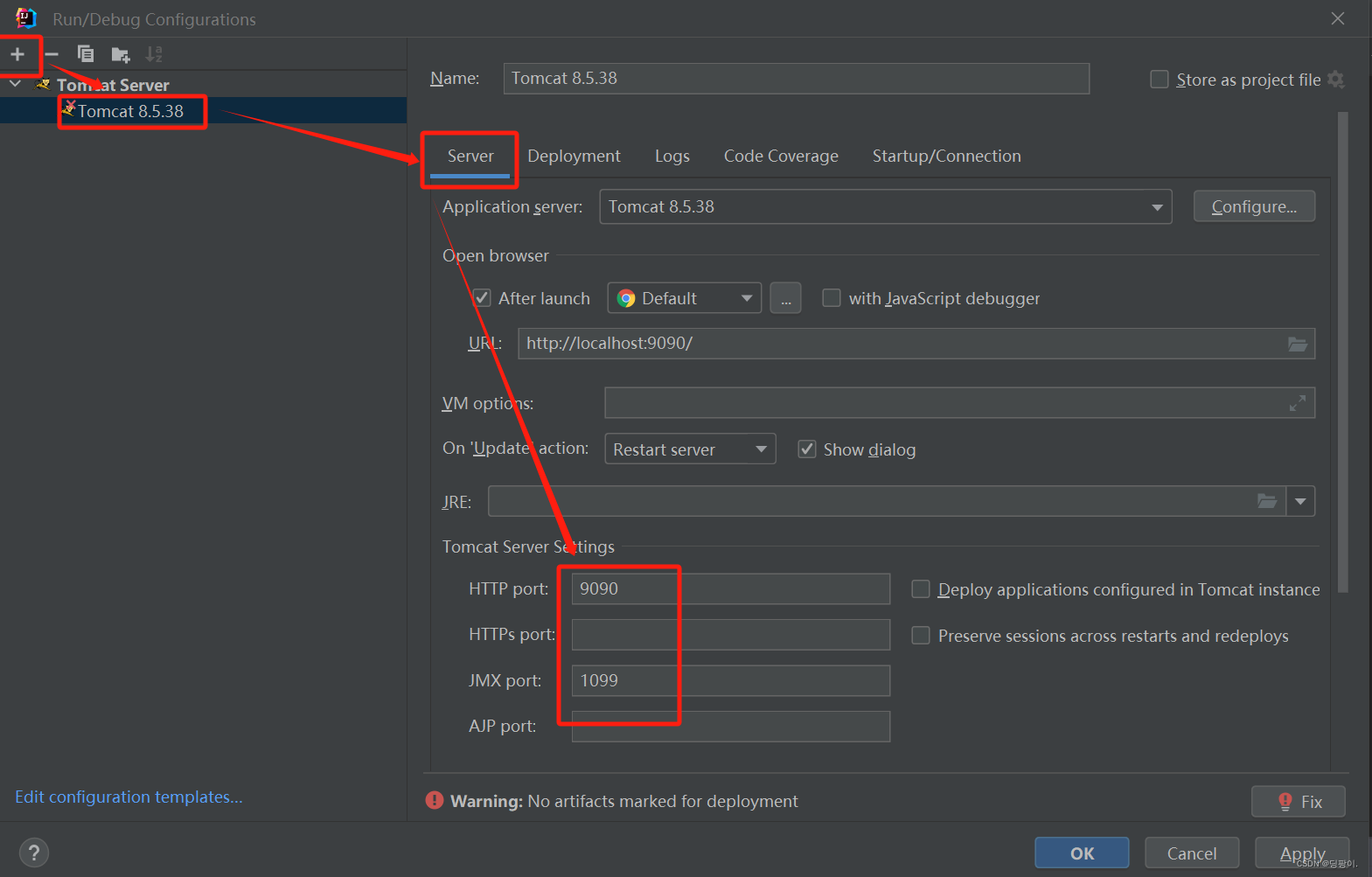Click the Fix button
The image size is (1372, 877).
point(1299,802)
